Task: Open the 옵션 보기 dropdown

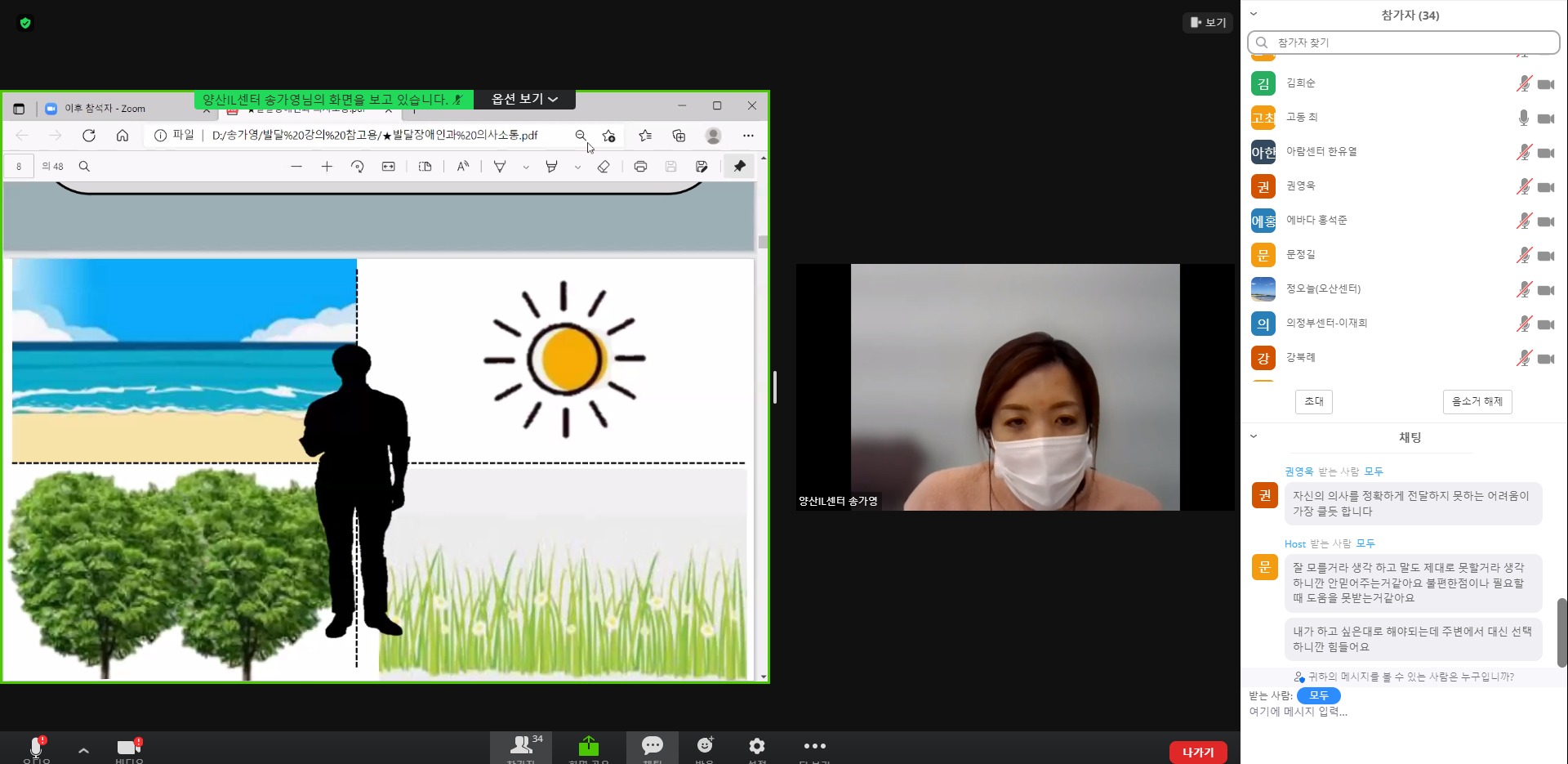Action: tap(524, 99)
